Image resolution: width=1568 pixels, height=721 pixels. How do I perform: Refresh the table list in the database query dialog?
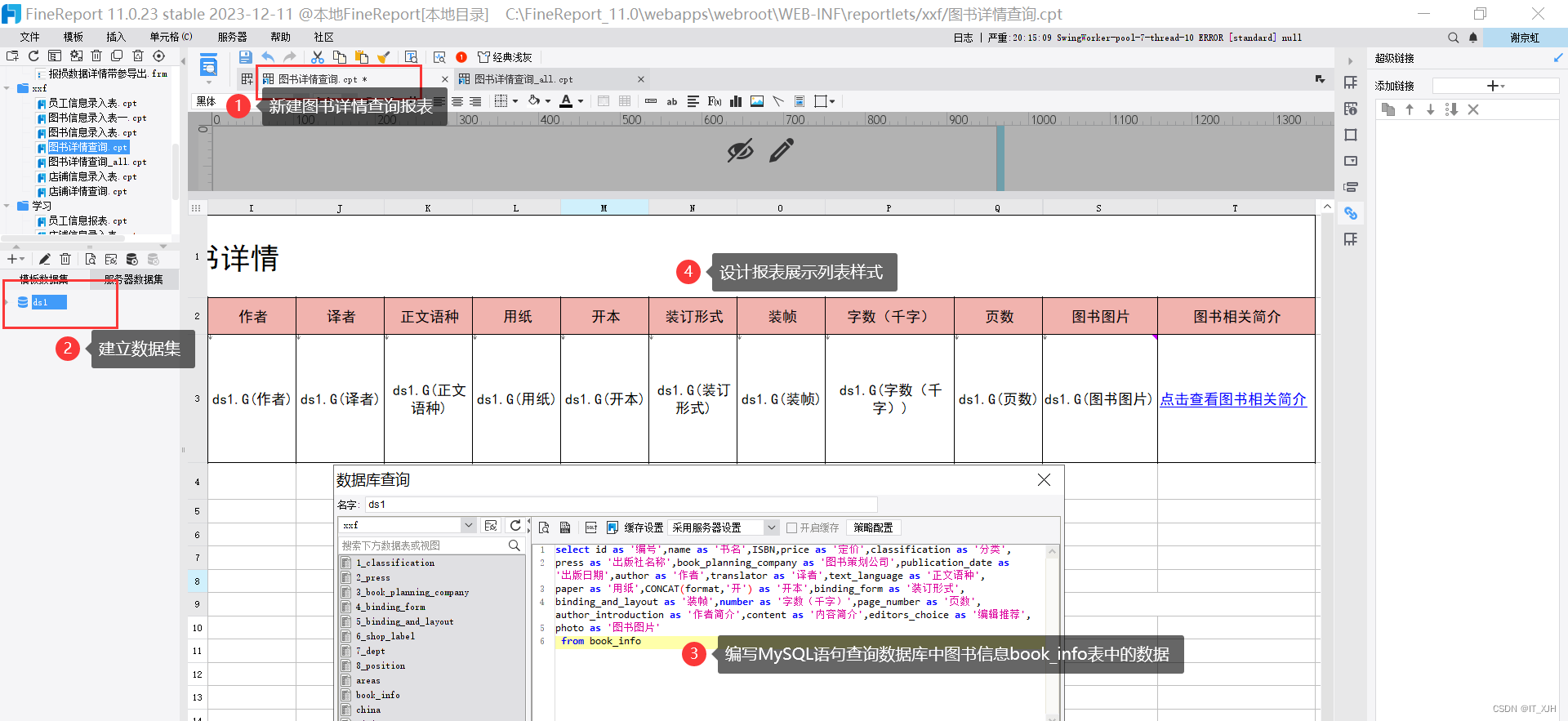(515, 525)
